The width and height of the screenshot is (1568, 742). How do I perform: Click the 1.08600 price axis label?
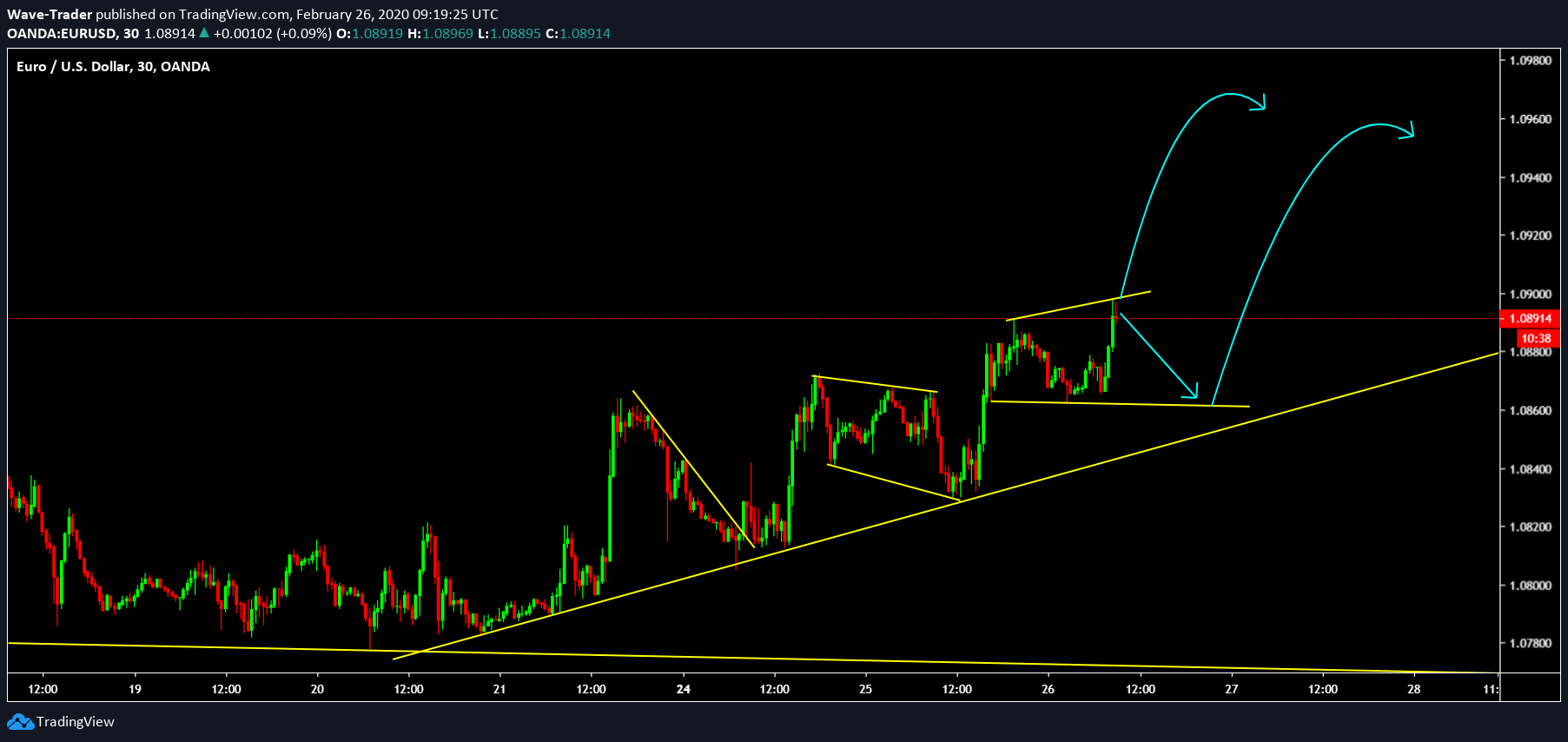tap(1531, 411)
